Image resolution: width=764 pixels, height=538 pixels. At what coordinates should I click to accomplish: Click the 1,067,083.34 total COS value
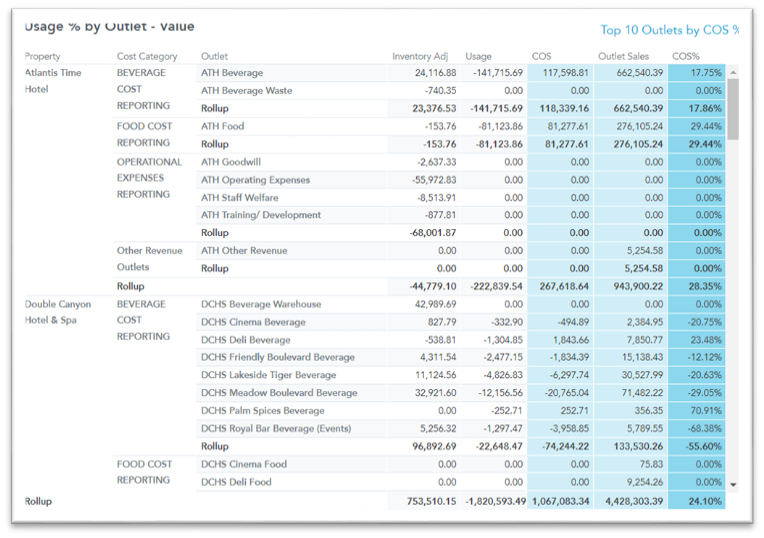point(561,501)
